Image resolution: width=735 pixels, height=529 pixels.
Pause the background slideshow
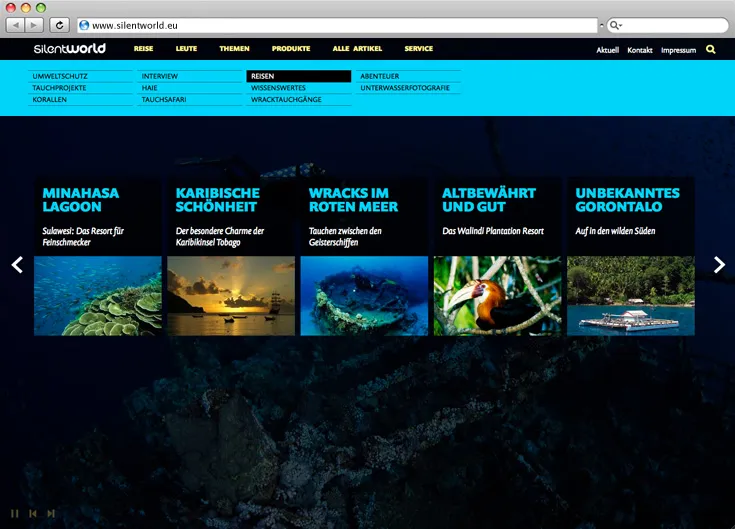click(x=15, y=514)
